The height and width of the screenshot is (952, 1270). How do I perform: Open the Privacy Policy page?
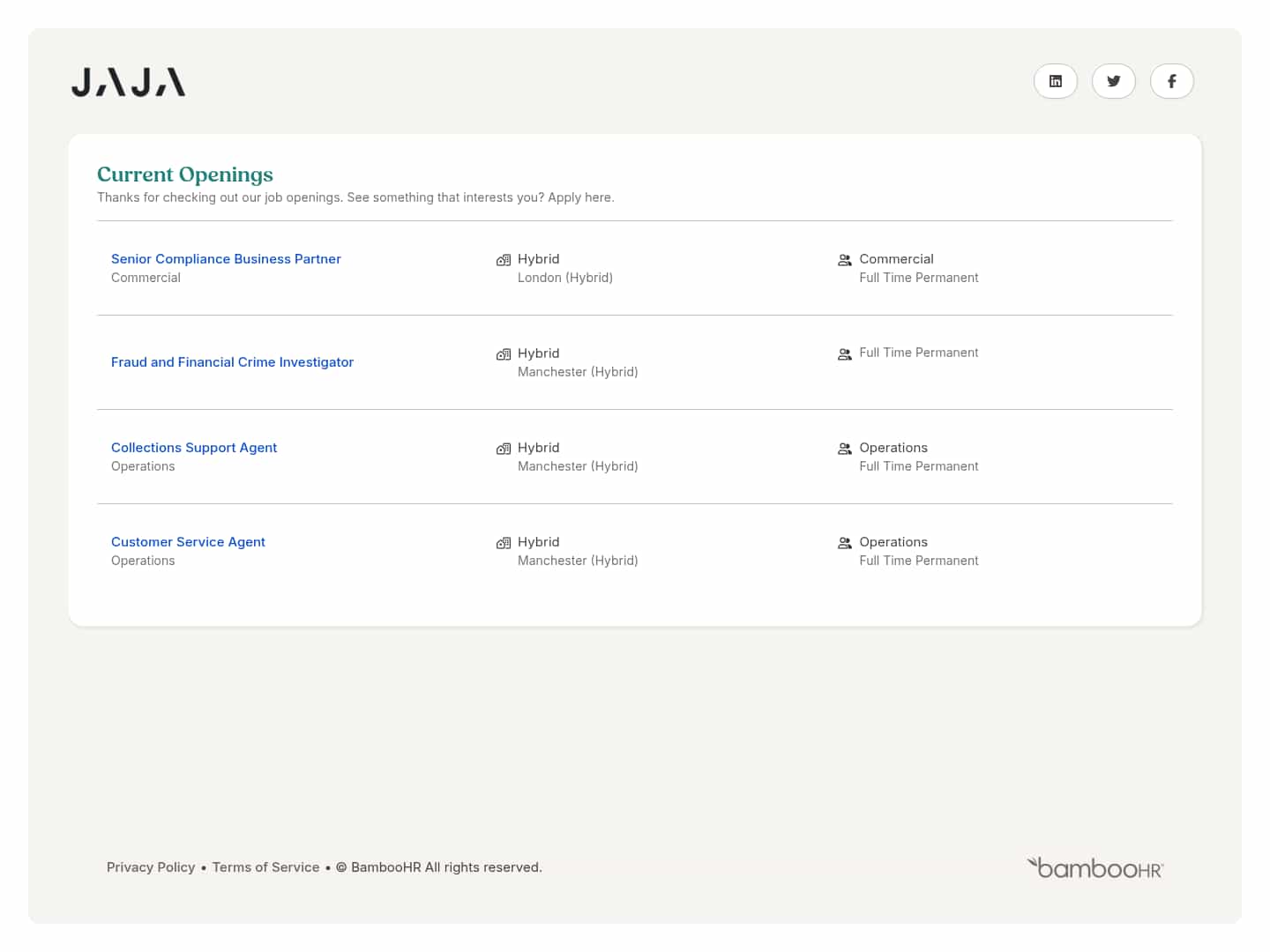pos(151,867)
